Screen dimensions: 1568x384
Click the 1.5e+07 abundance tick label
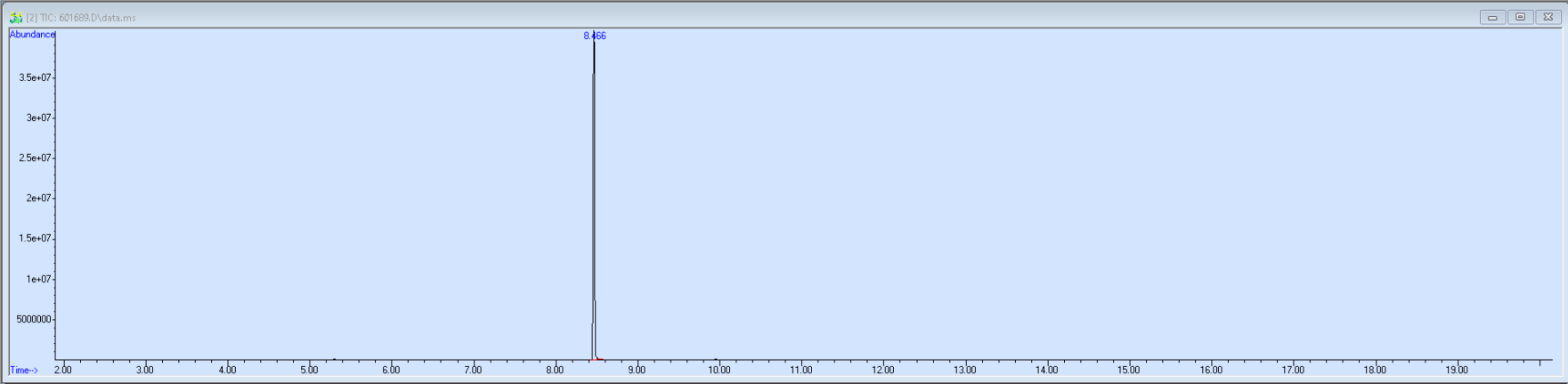tap(35, 238)
